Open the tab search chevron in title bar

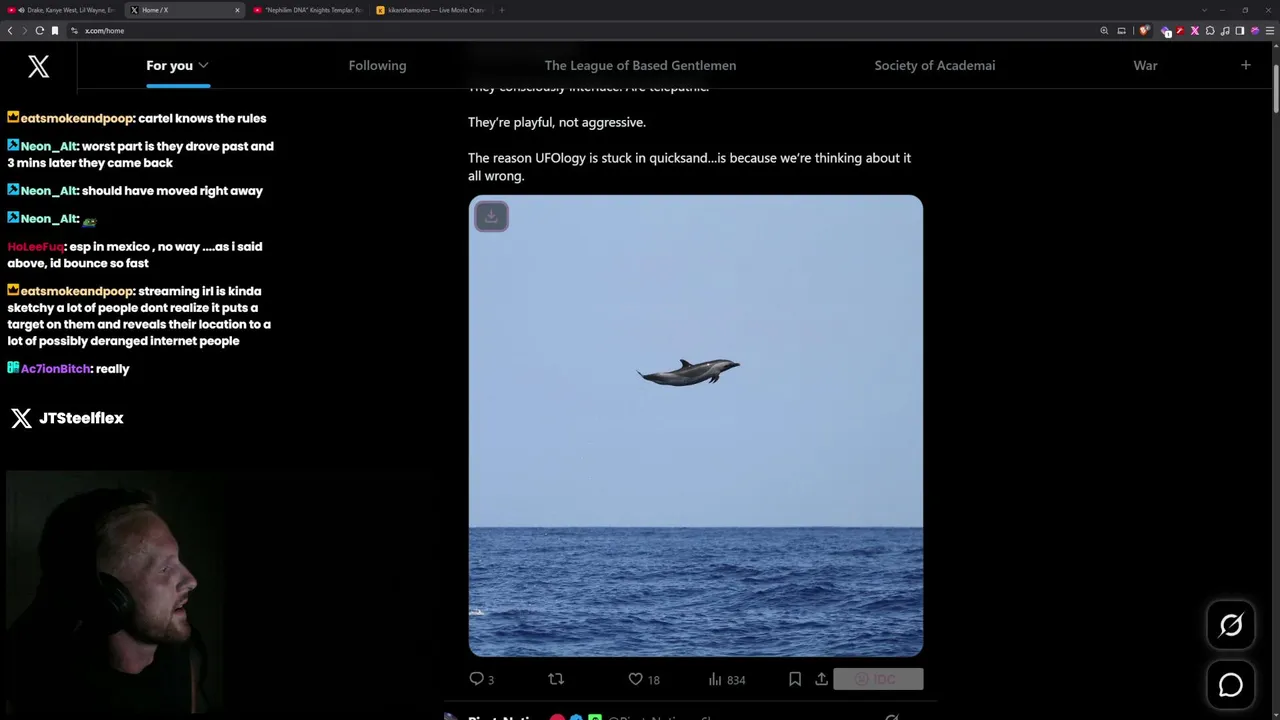point(1205,10)
